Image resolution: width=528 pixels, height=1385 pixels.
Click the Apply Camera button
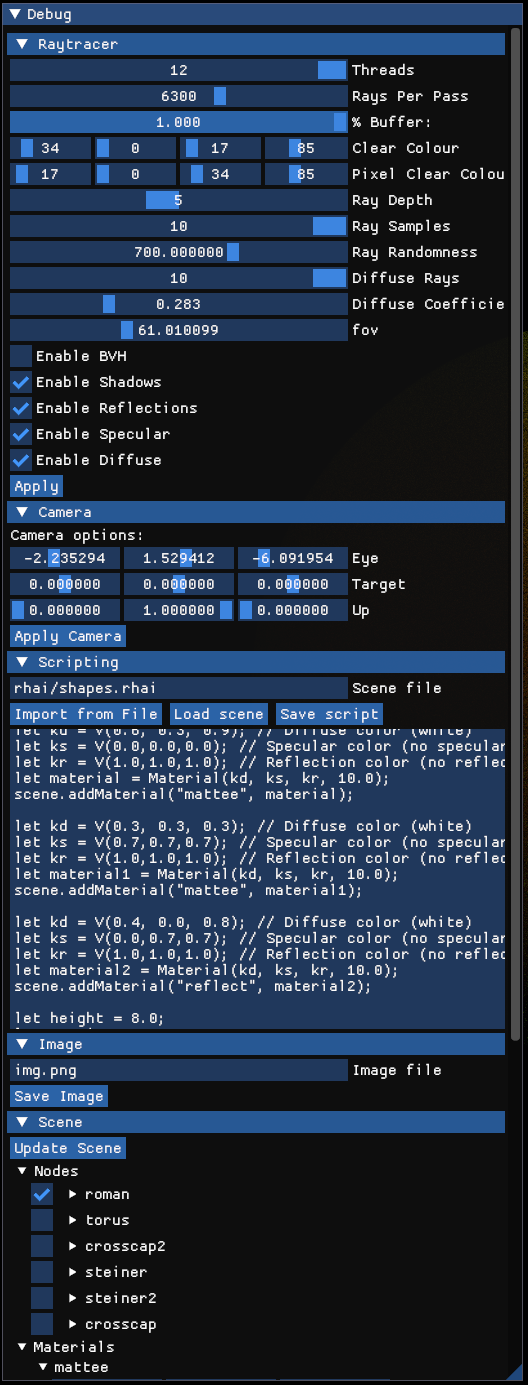[x=68, y=636]
